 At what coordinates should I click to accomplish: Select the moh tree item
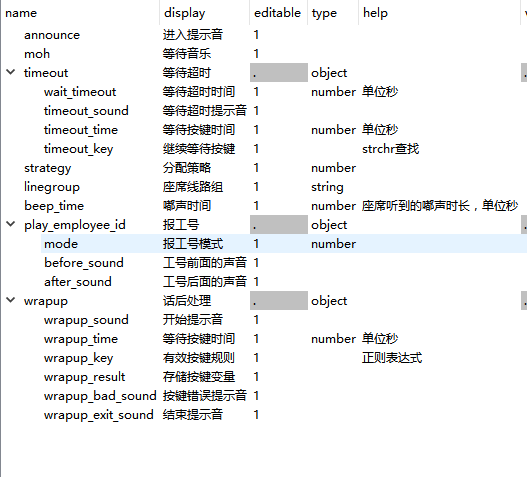[37, 53]
